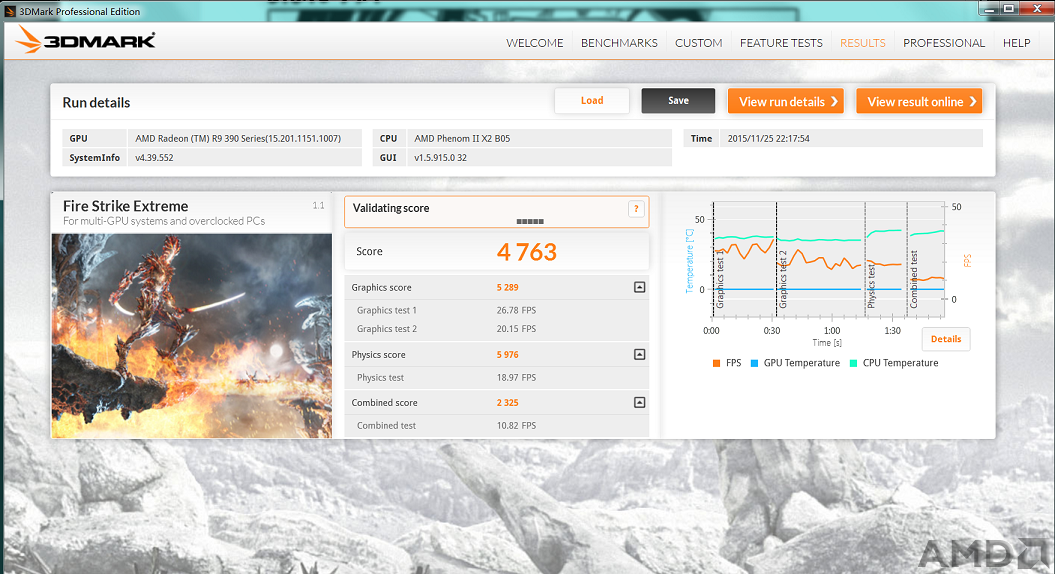The width and height of the screenshot is (1055, 574).
Task: Click the Load button
Action: pyautogui.click(x=592, y=100)
